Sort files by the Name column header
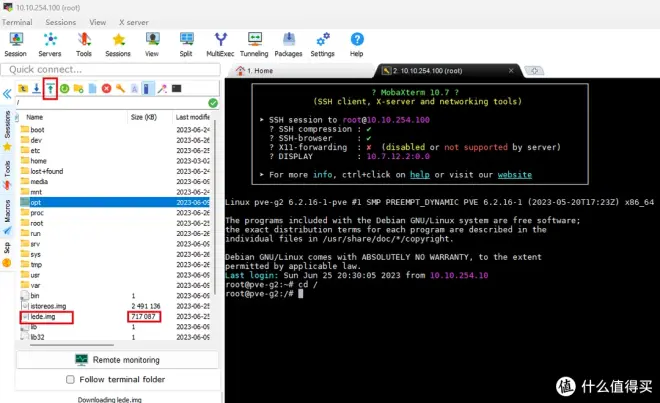 72,117
